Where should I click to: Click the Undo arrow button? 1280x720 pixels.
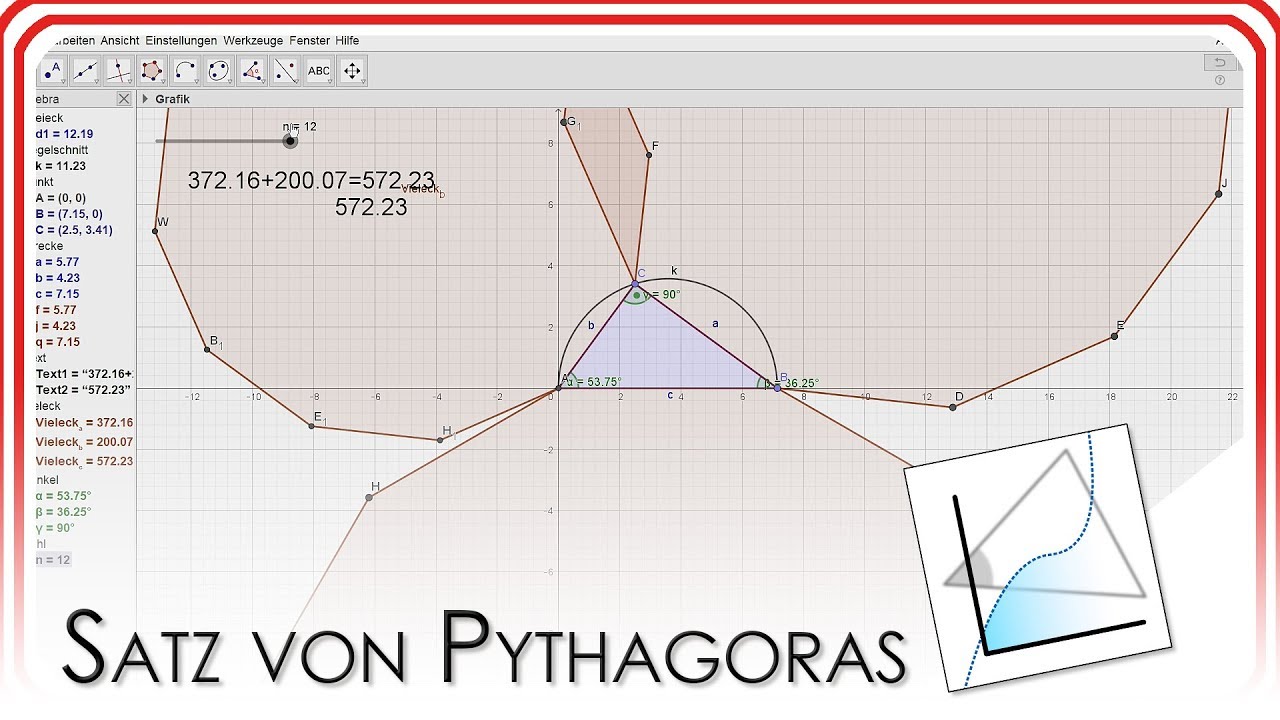[1220, 62]
